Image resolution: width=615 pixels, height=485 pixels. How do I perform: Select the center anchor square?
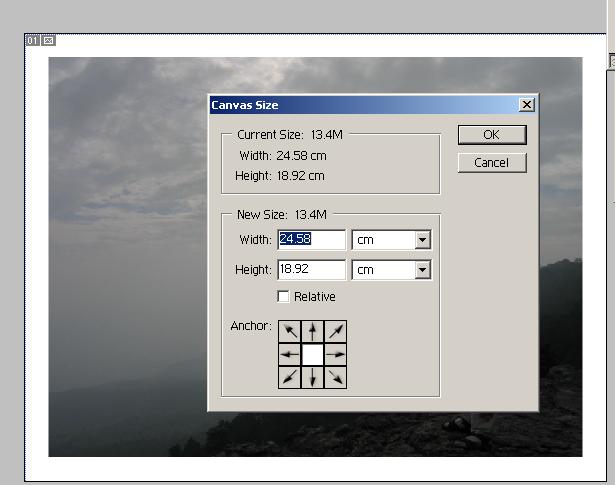click(x=313, y=354)
